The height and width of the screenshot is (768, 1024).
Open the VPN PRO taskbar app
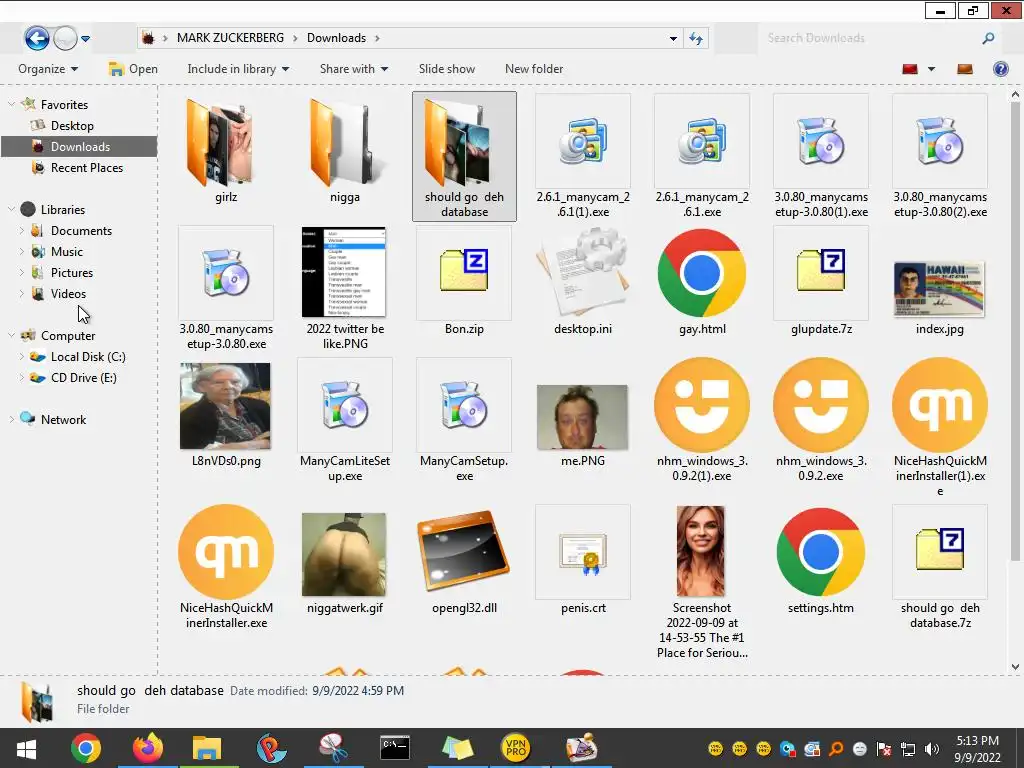[x=515, y=748]
